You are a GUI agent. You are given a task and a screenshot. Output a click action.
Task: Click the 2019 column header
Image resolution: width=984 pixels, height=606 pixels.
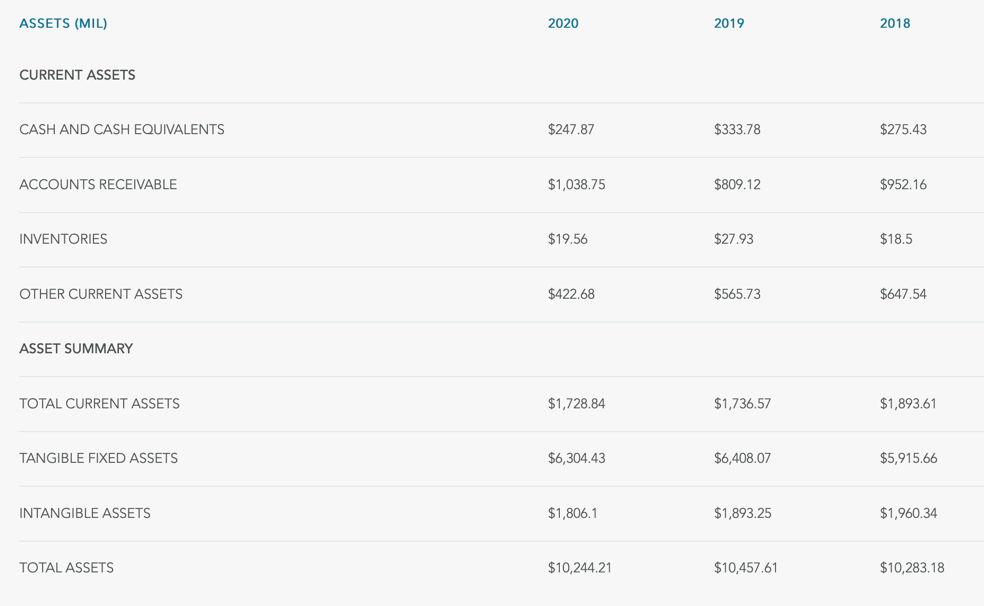click(729, 23)
